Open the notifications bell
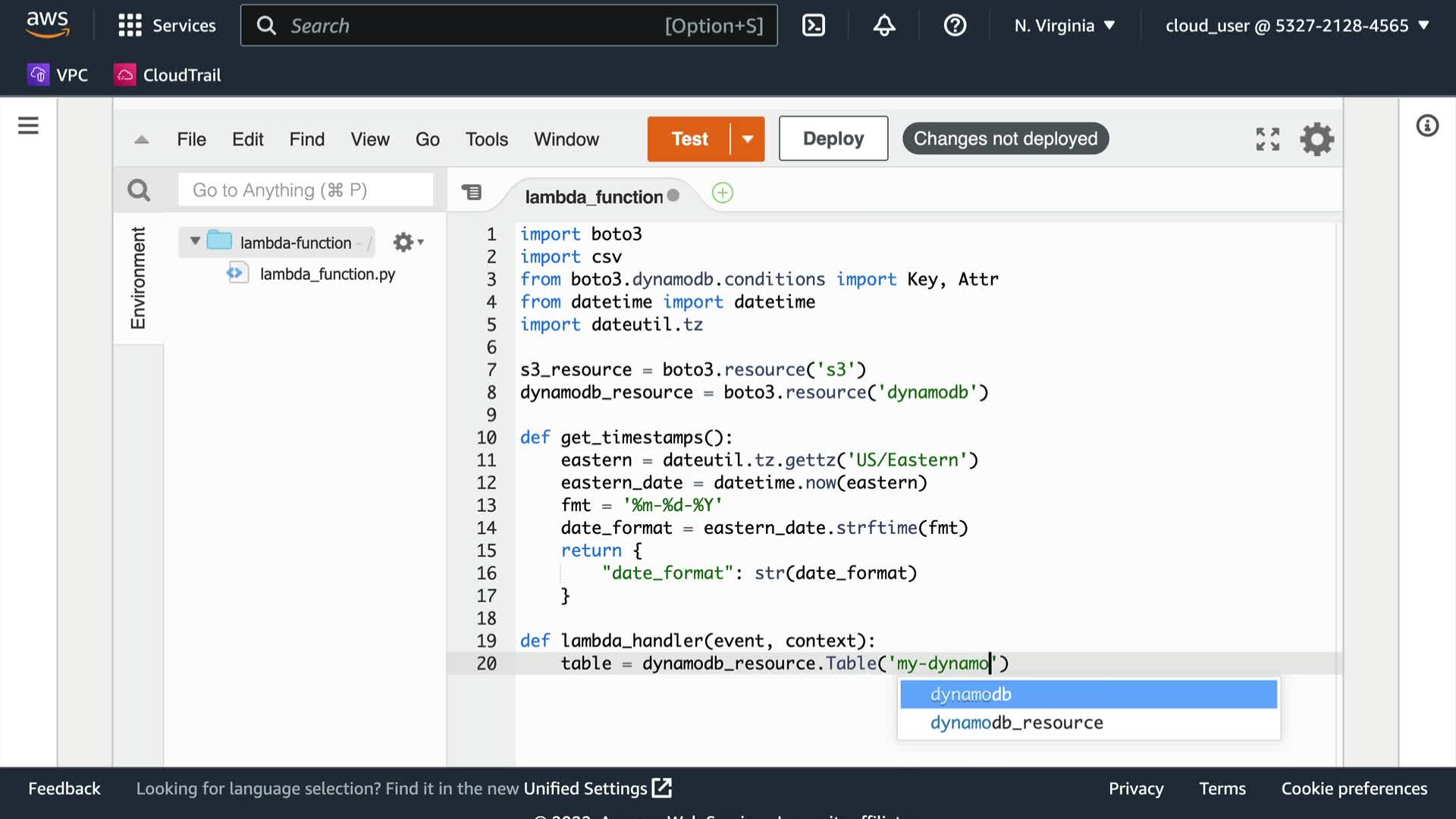1456x819 pixels. tap(883, 26)
